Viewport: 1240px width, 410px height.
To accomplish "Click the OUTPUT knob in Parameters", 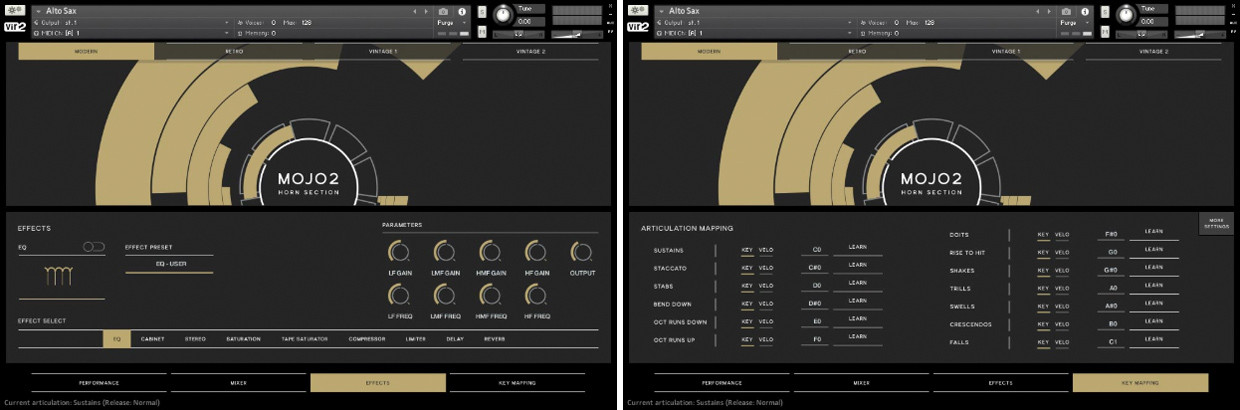I will pos(581,250).
